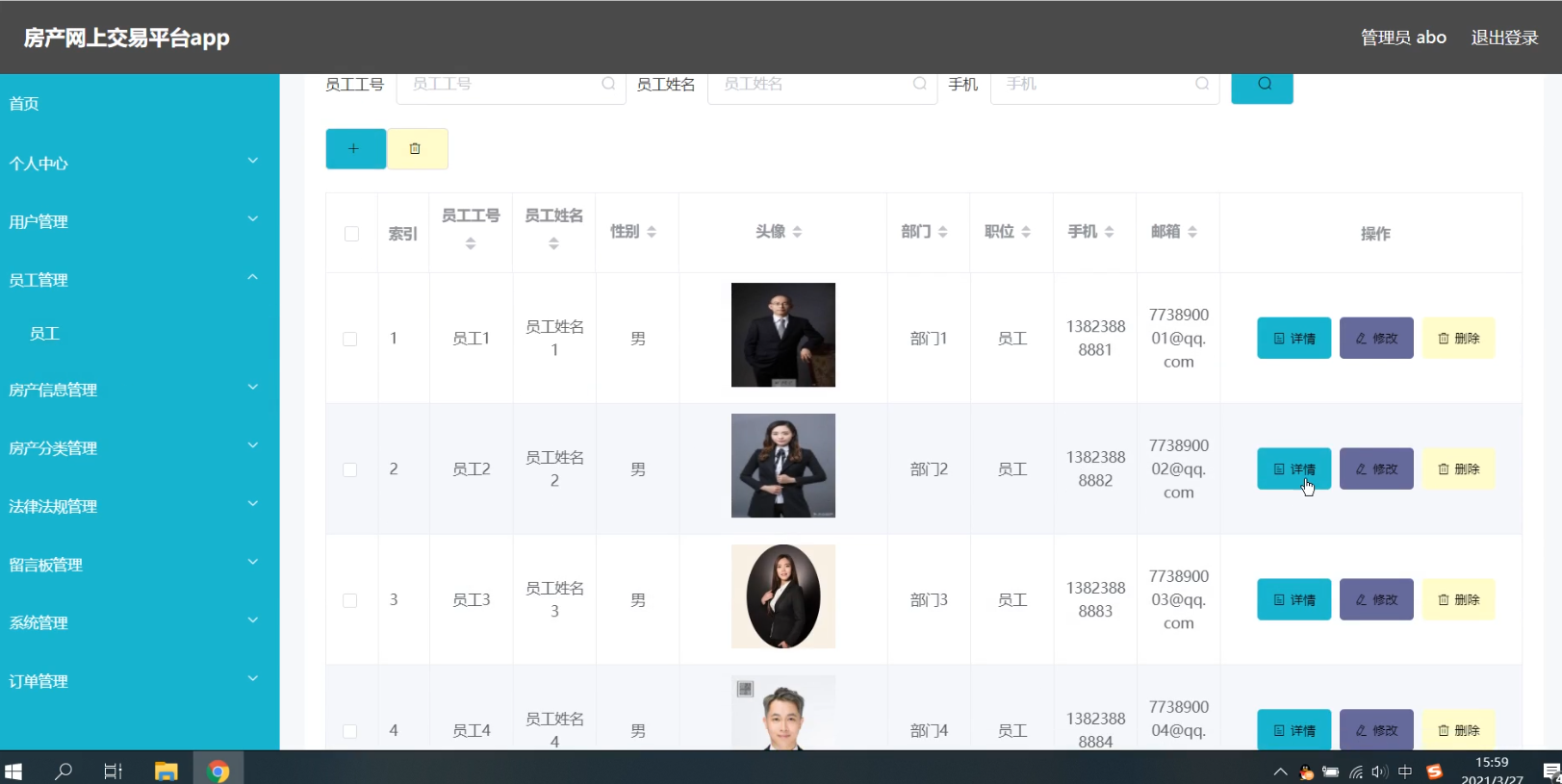
Task: Check the row checkbox for 员工1
Action: tap(350, 339)
